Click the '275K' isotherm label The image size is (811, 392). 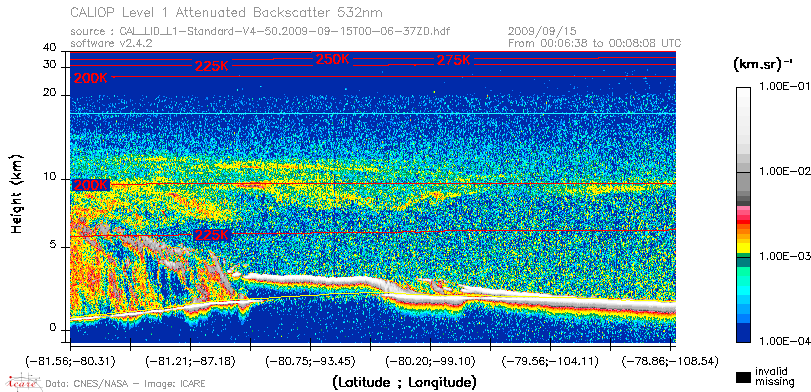point(454,61)
